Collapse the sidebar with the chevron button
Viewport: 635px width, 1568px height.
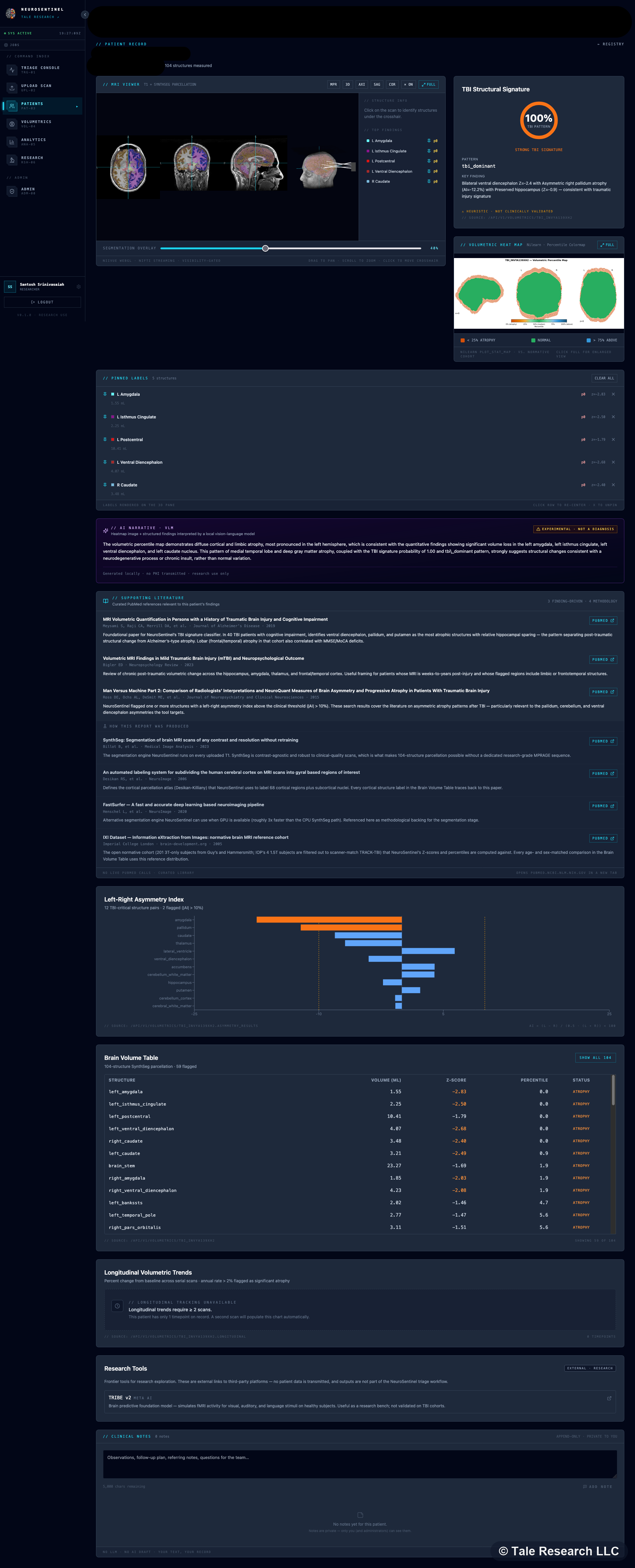pyautogui.click(x=85, y=15)
